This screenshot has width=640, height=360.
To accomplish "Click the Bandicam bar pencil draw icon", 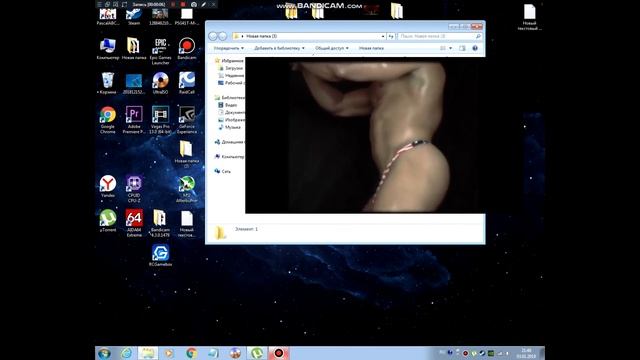I will (x=204, y=4).
